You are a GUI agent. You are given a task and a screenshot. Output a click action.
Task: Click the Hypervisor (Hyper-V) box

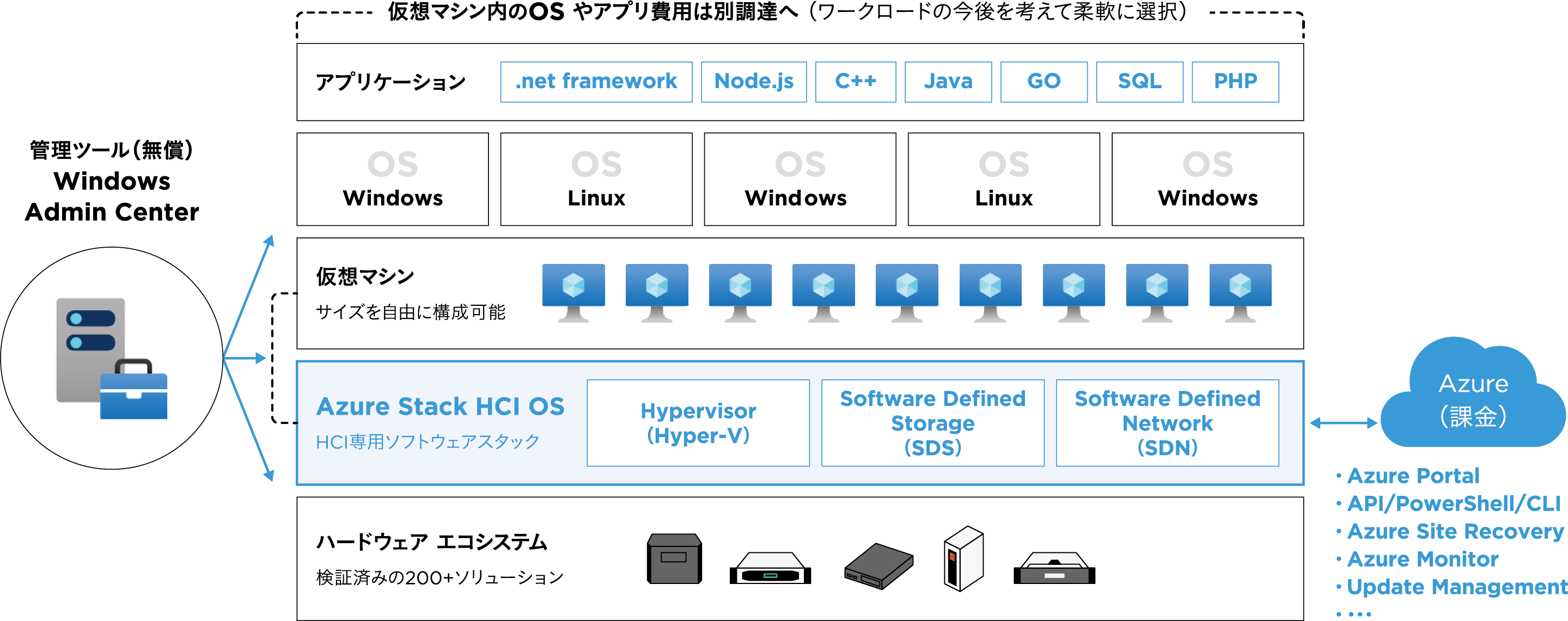(698, 423)
